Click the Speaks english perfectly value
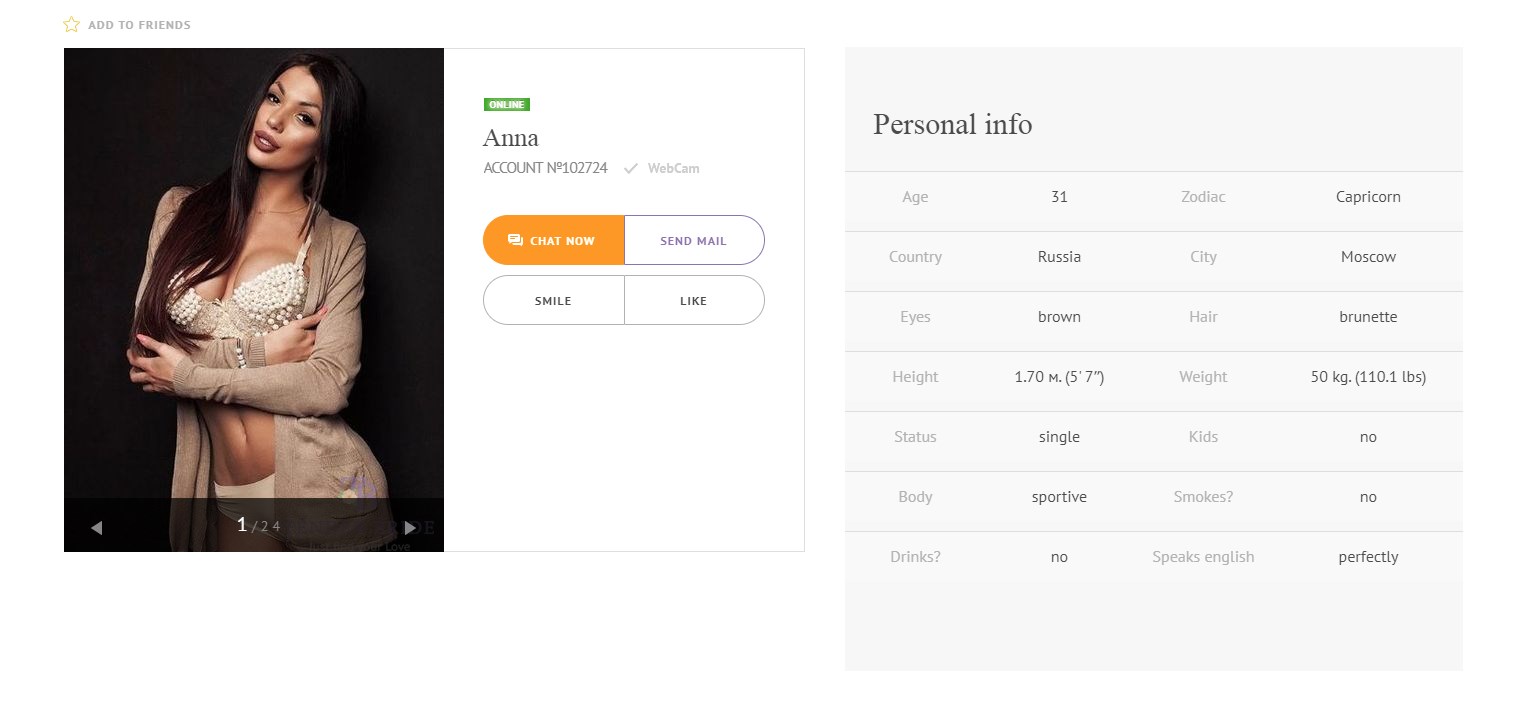This screenshot has width=1524, height=708. click(x=1368, y=557)
